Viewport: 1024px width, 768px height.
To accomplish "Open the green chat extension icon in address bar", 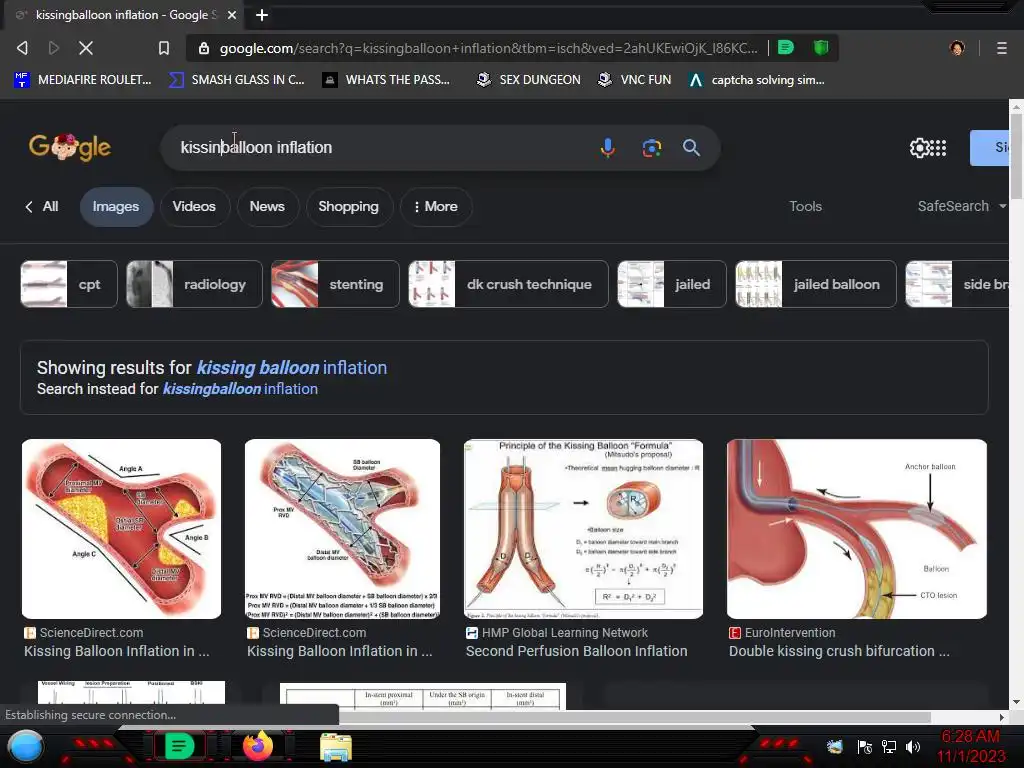I will click(x=786, y=47).
